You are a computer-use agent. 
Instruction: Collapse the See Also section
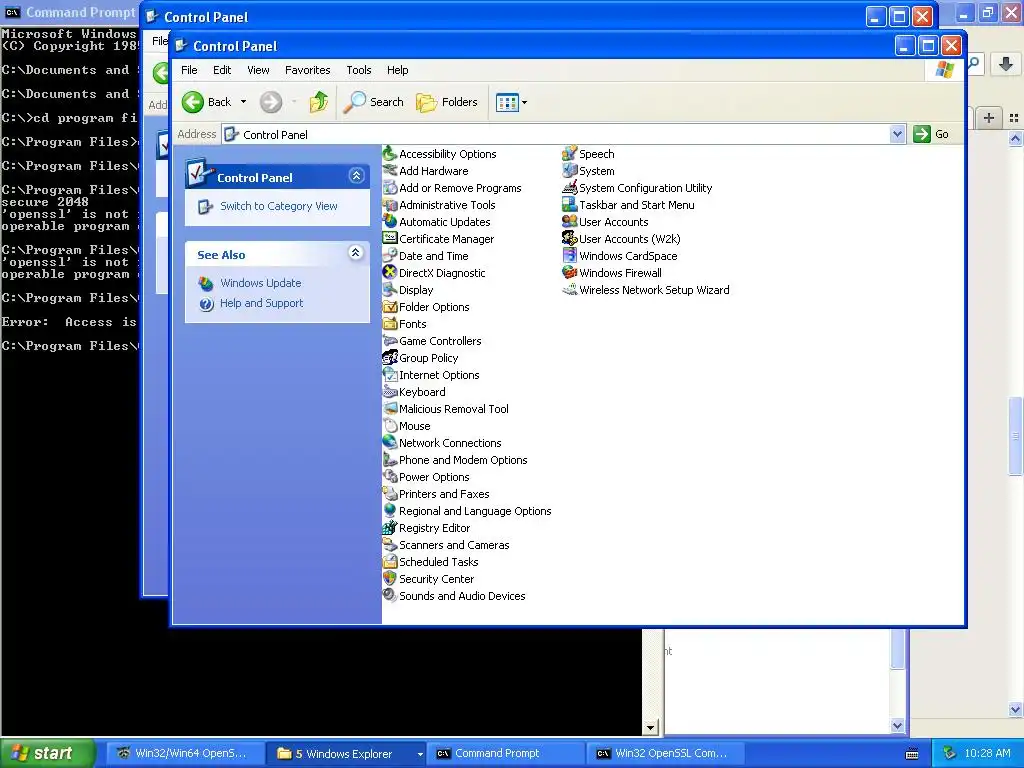[355, 253]
